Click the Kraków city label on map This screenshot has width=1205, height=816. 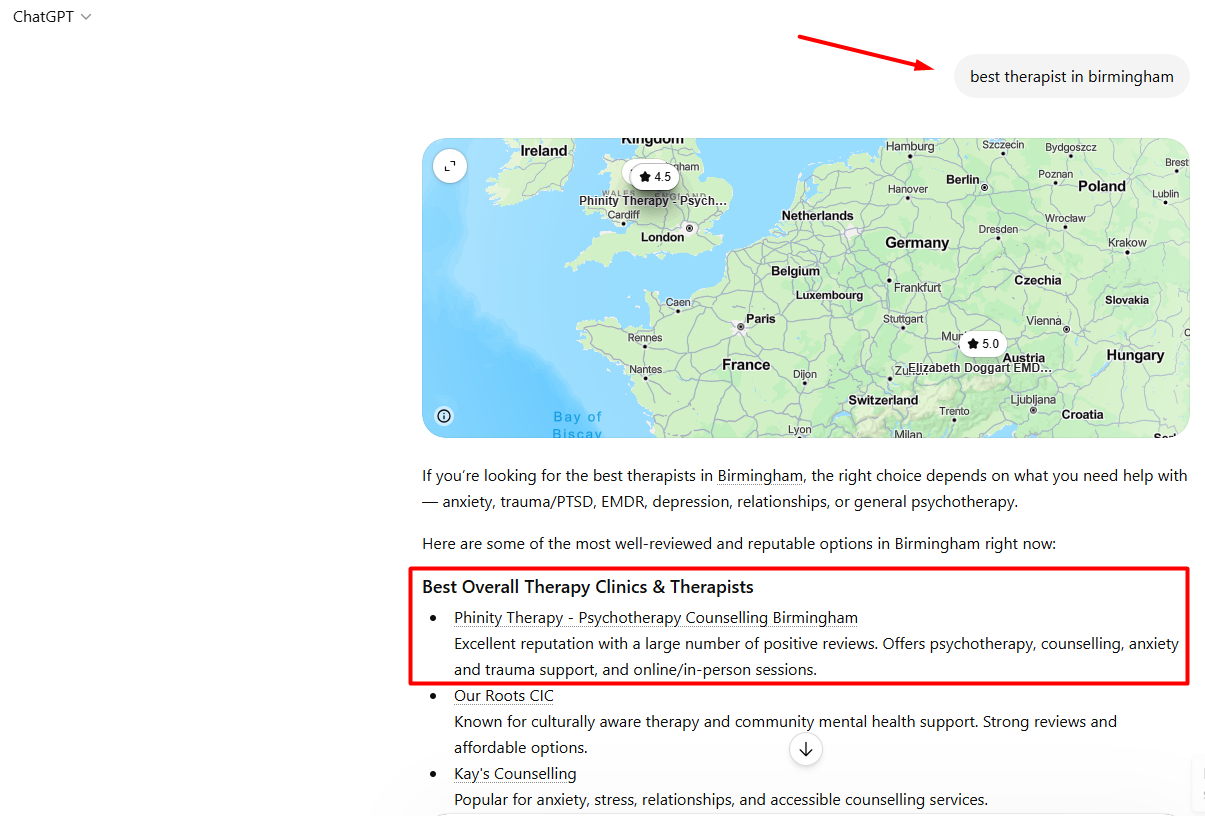[1128, 243]
